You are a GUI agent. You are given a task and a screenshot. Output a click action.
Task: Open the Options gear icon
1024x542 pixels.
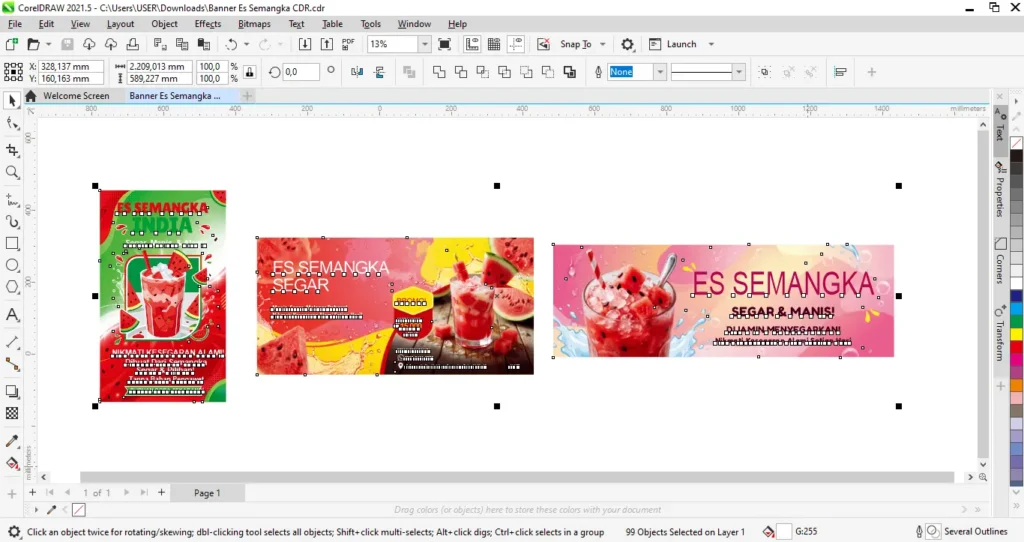coord(627,44)
